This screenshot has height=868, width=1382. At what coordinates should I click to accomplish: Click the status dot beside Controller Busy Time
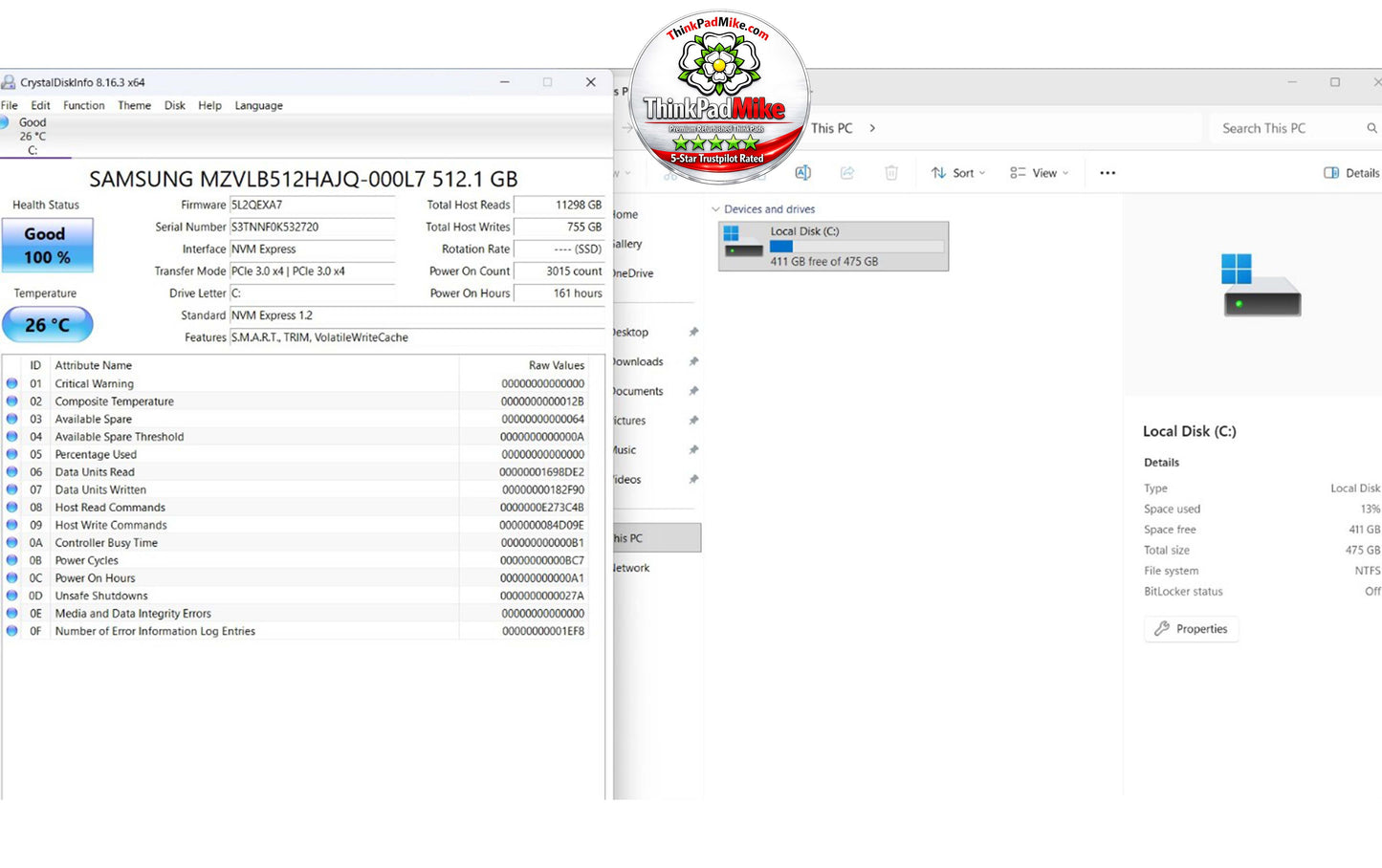click(x=11, y=543)
